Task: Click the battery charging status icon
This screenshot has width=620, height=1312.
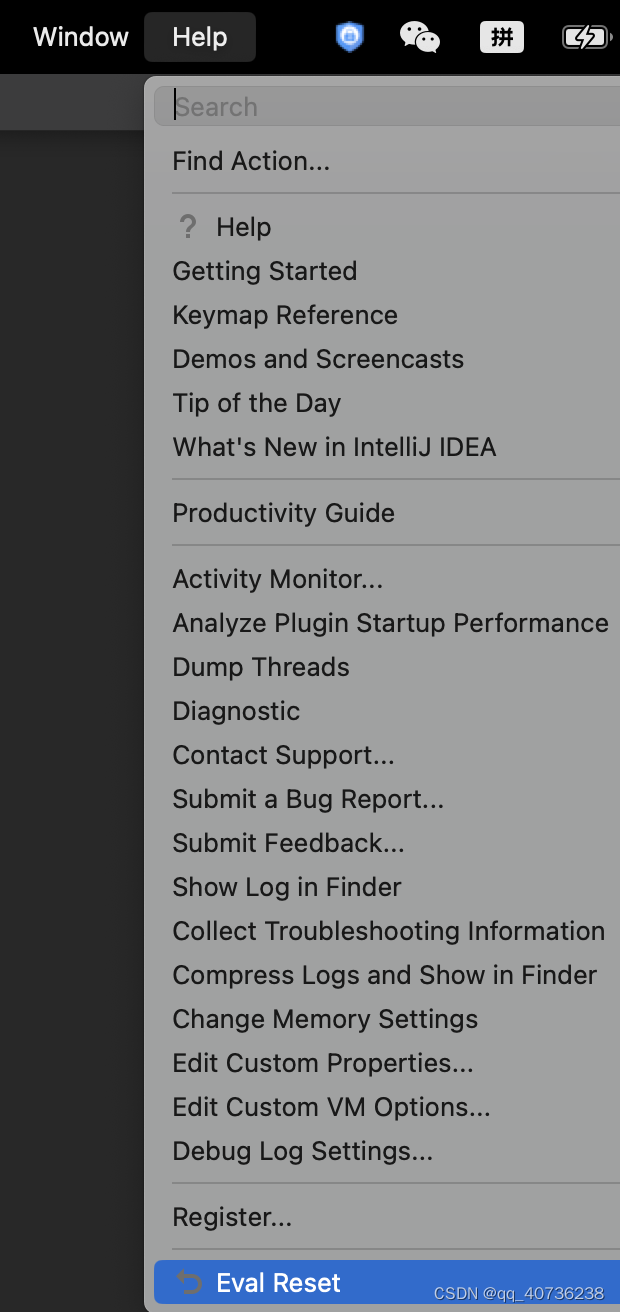Action: (x=588, y=37)
